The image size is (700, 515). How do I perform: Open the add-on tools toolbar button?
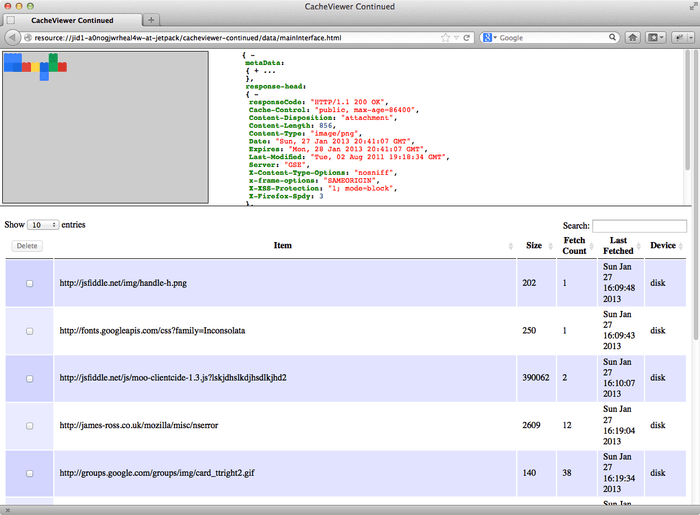coord(683,37)
